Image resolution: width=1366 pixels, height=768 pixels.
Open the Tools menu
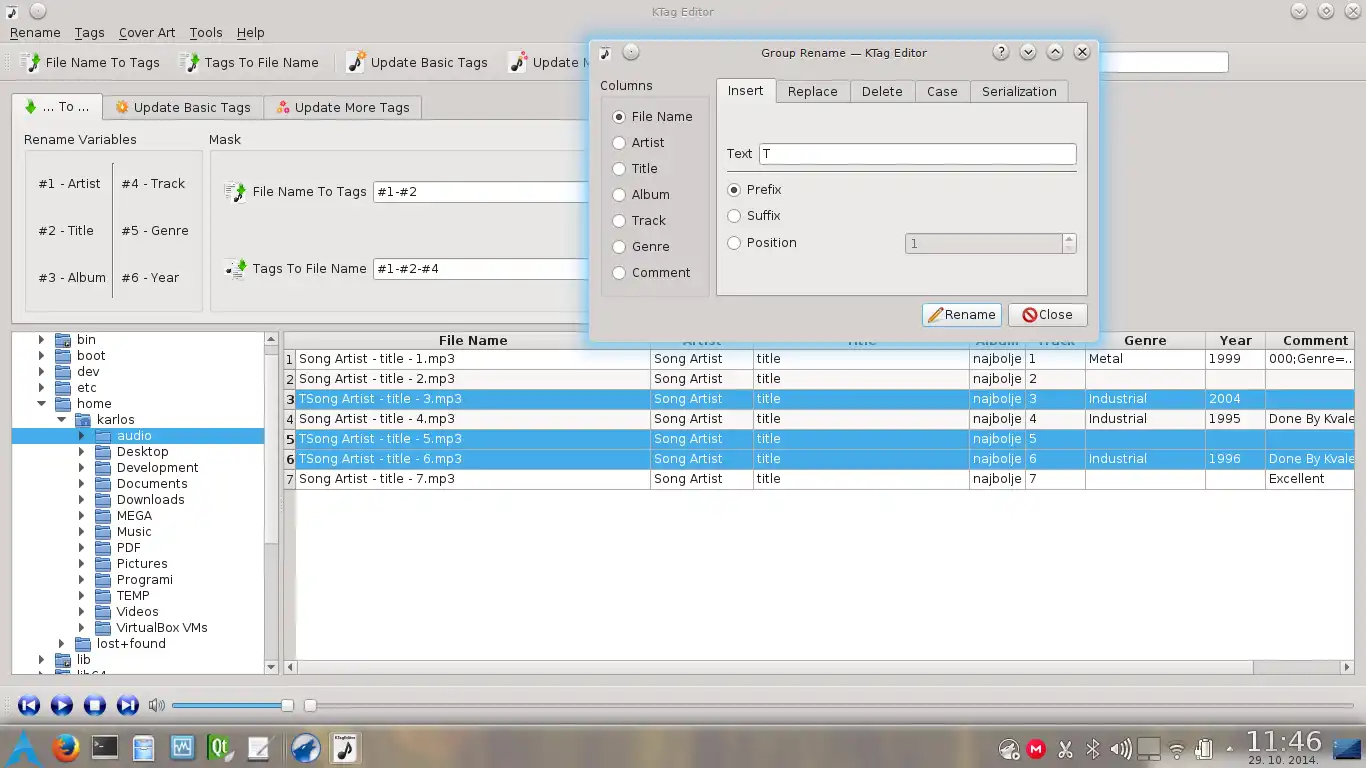[x=206, y=33]
